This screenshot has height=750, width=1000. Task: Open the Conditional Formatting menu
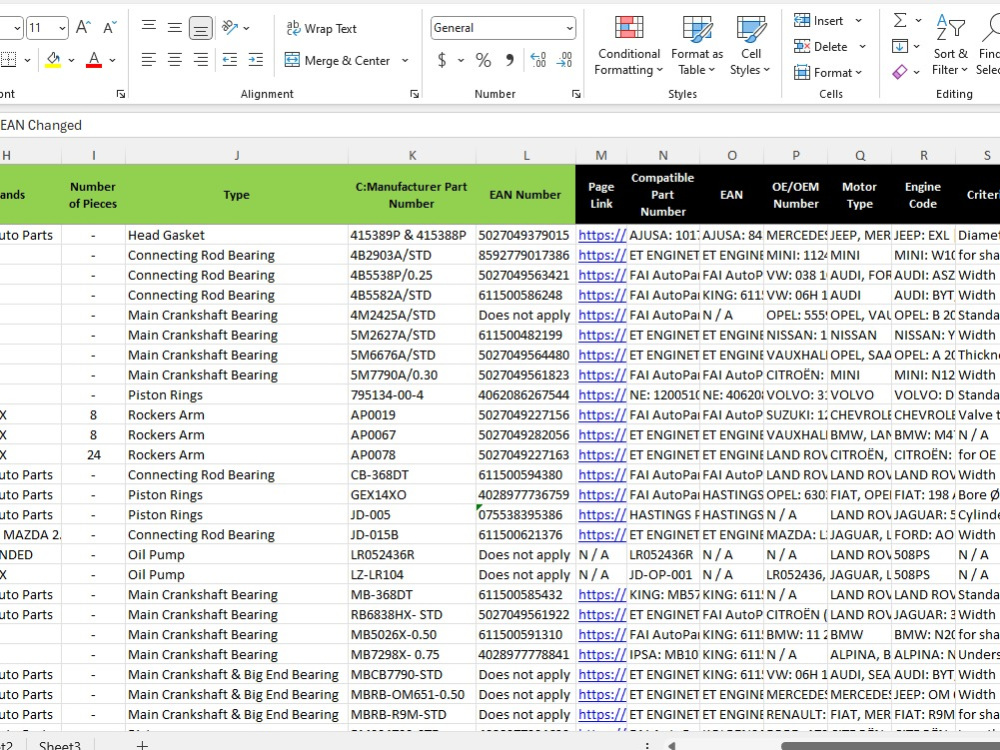pyautogui.click(x=629, y=46)
